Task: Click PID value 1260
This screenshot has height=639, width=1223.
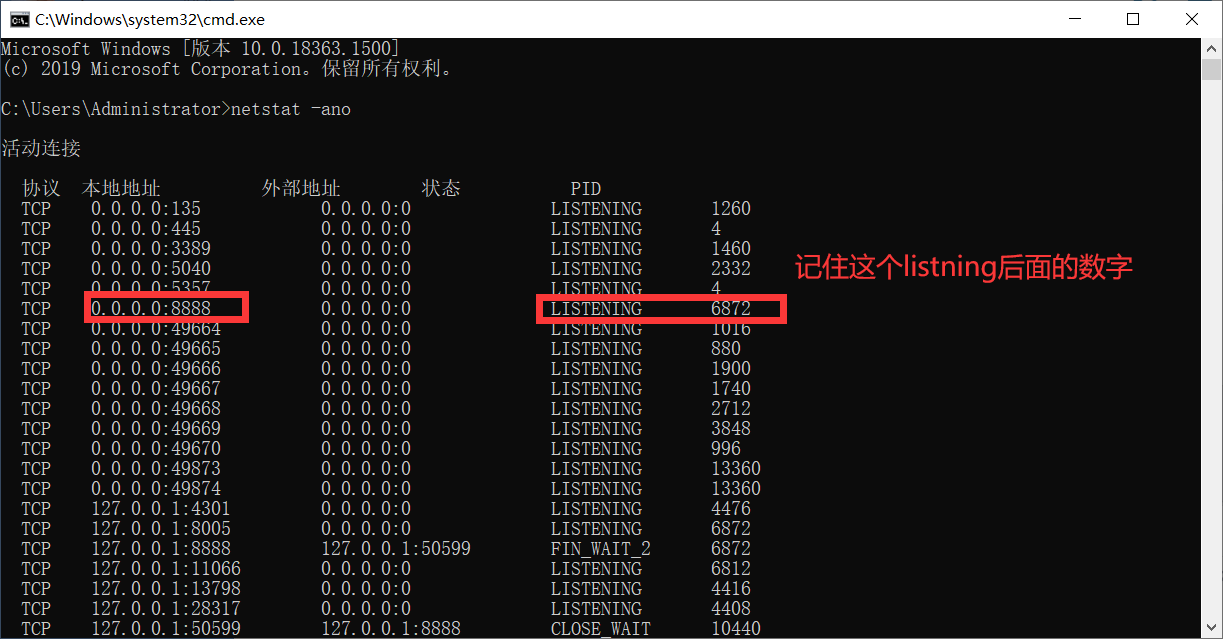Action: (x=731, y=209)
